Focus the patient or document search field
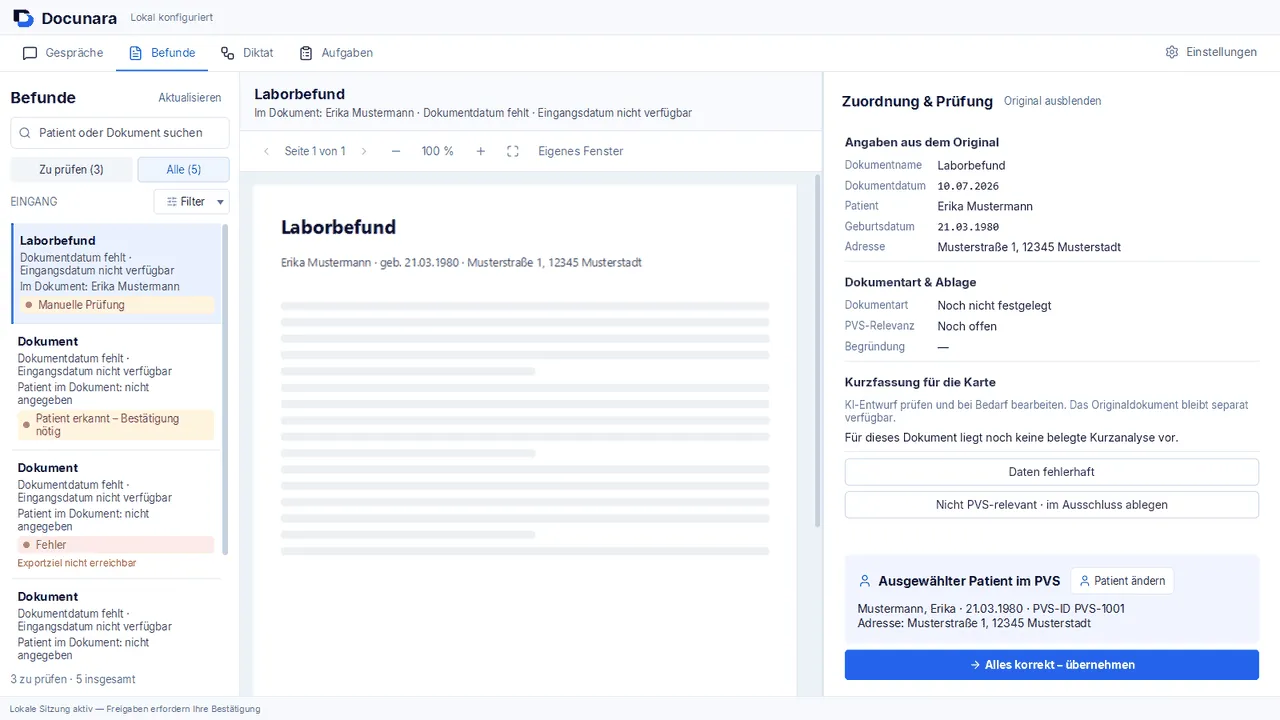 120,133
